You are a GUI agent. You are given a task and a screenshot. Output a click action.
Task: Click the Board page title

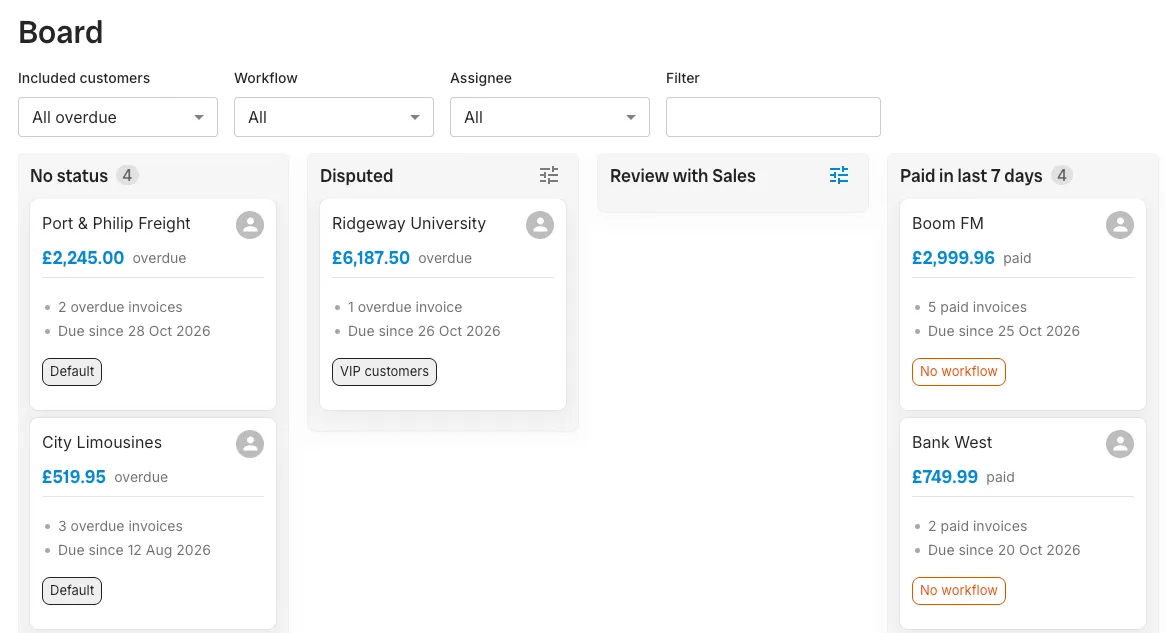[x=60, y=32]
